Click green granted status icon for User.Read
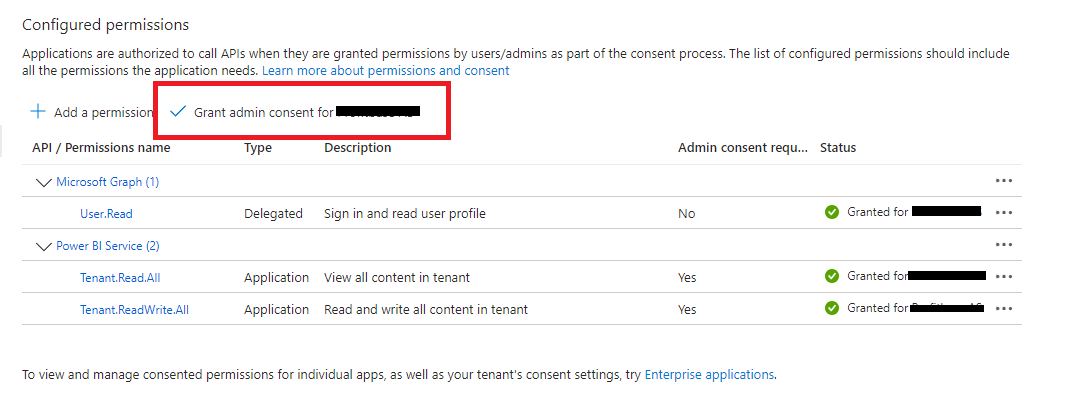Image resolution: width=1070 pixels, height=398 pixels. click(x=831, y=212)
